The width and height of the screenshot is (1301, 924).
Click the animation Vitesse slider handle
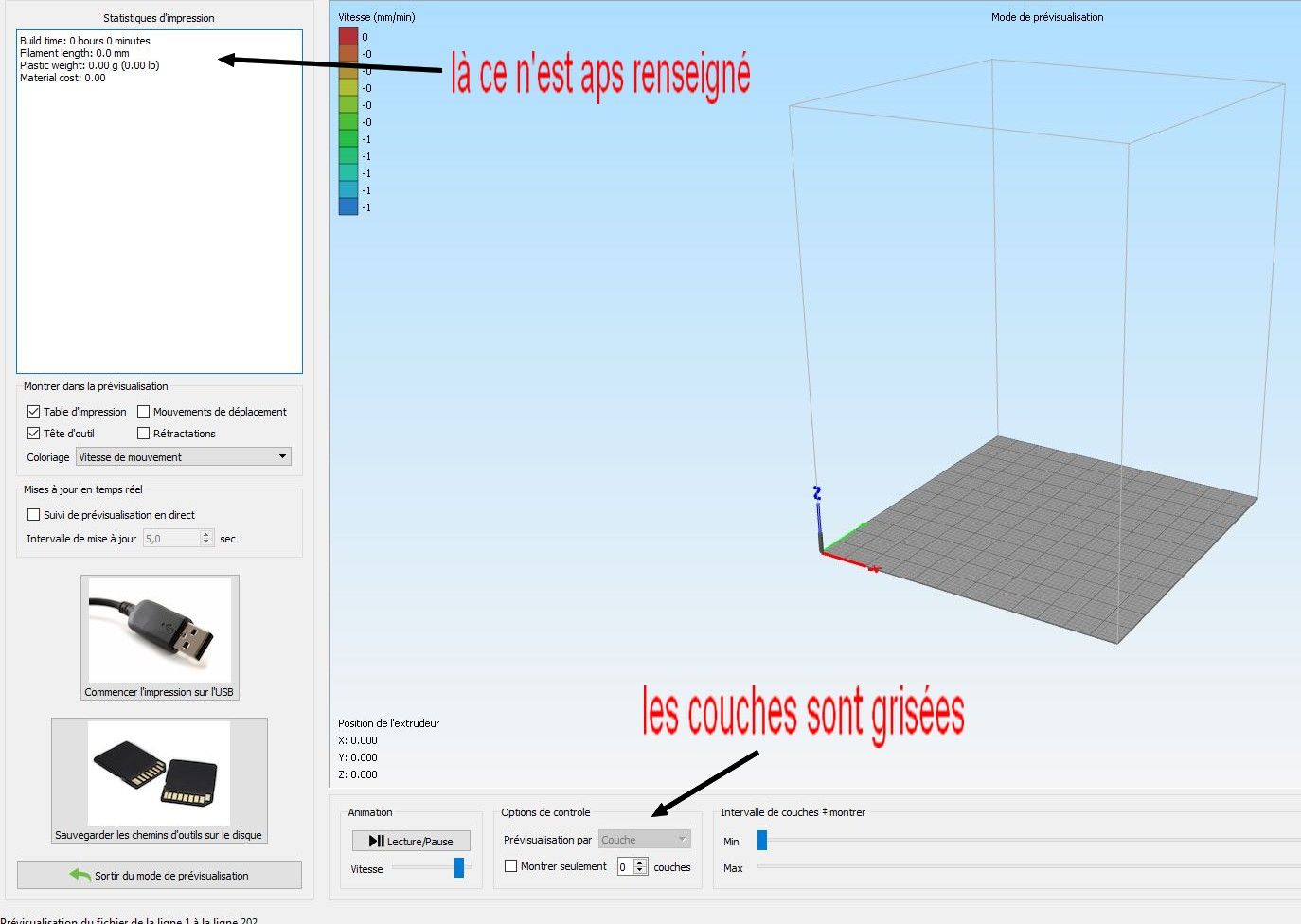[459, 867]
